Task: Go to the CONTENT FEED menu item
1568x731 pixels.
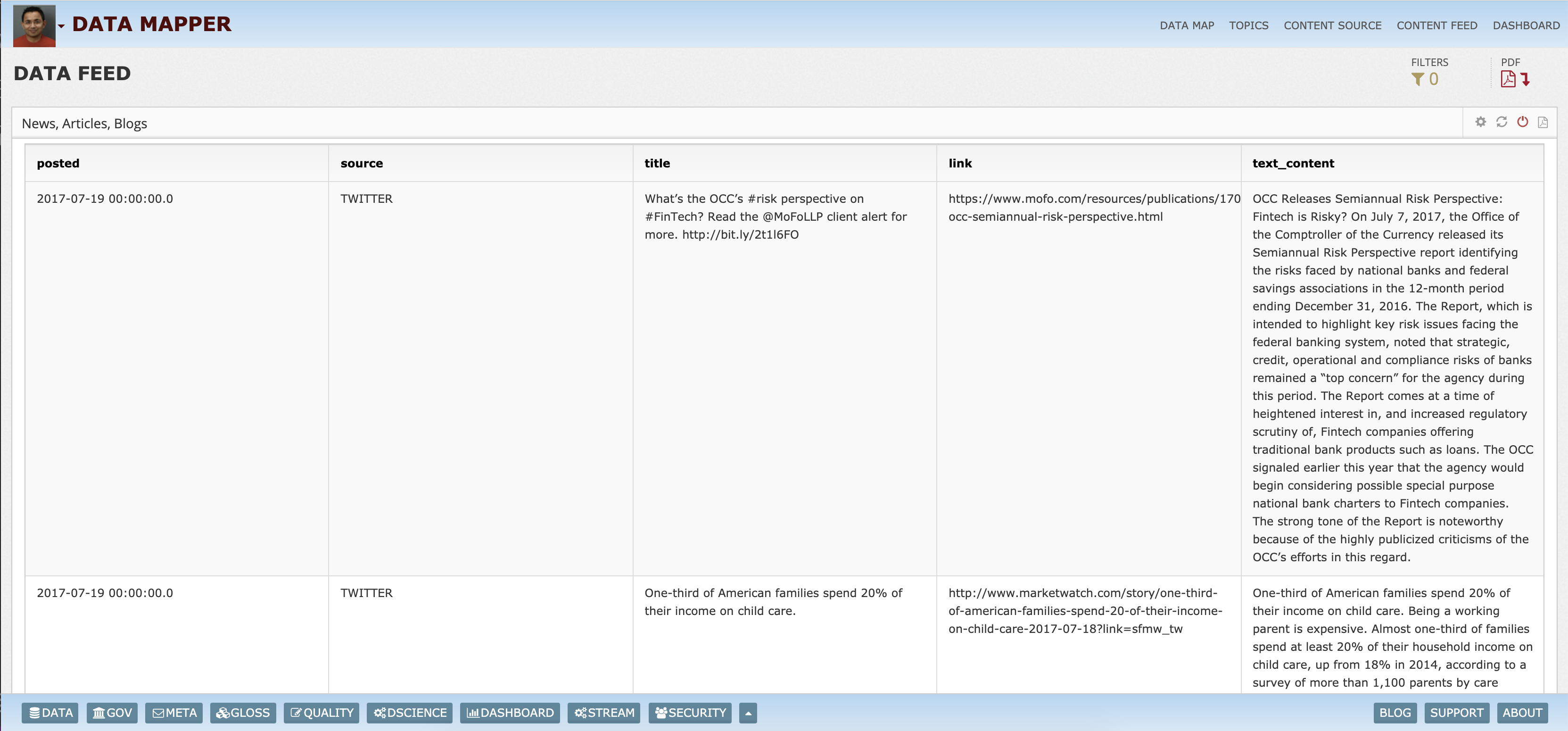Action: [1436, 25]
